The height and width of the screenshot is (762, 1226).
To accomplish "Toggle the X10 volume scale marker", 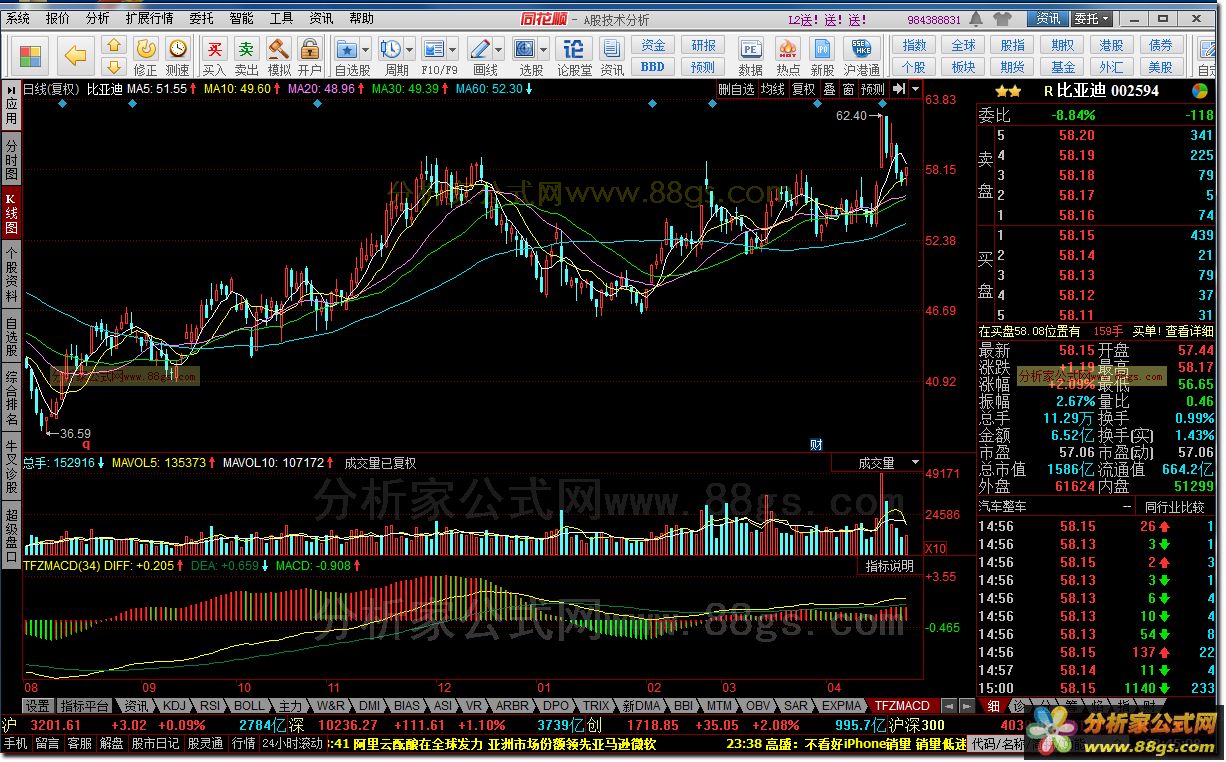I will point(934,549).
